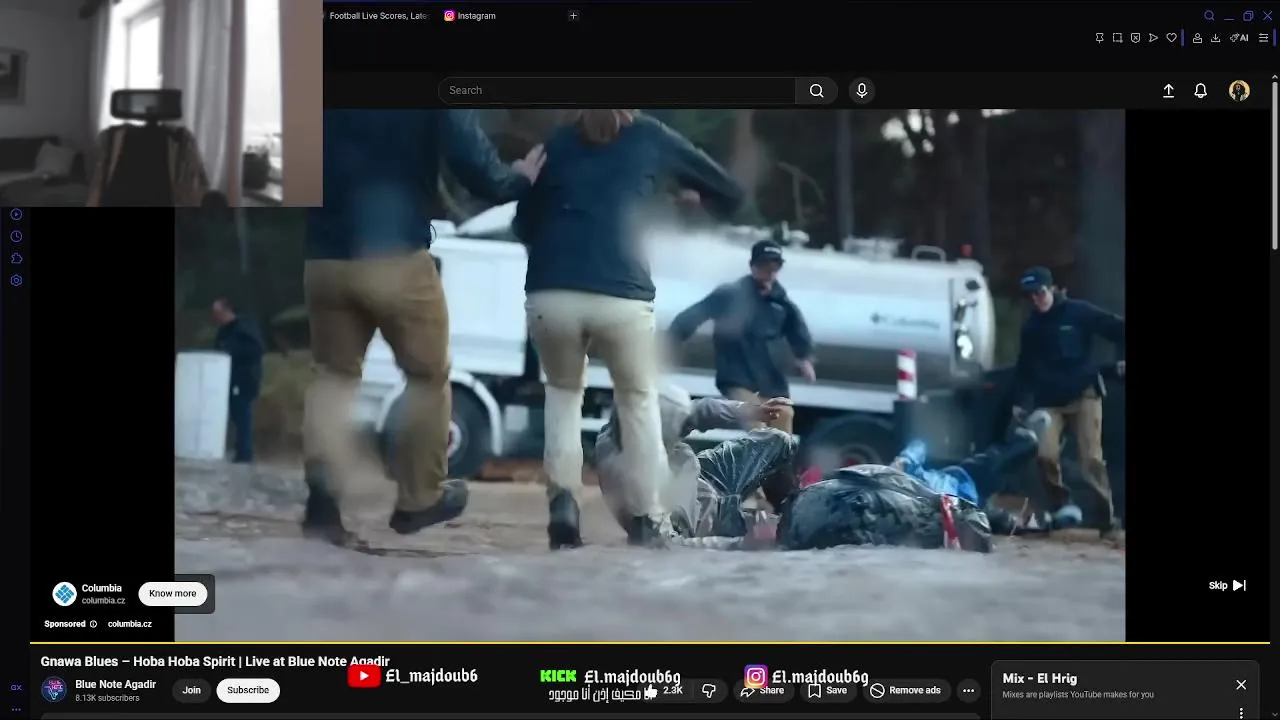The width and height of the screenshot is (1280, 720).
Task: Open browser history clock icon in sidebar
Action: click(x=16, y=236)
